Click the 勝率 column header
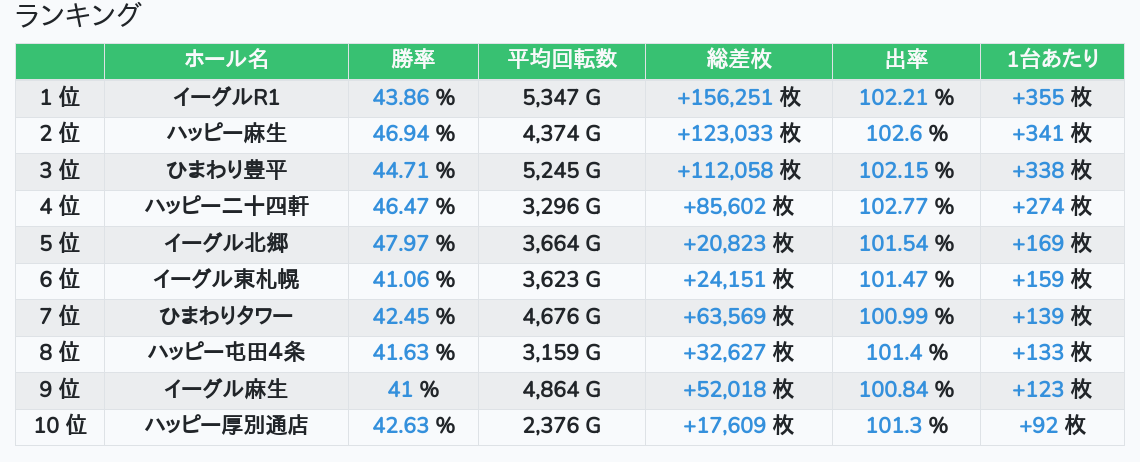 click(x=413, y=60)
